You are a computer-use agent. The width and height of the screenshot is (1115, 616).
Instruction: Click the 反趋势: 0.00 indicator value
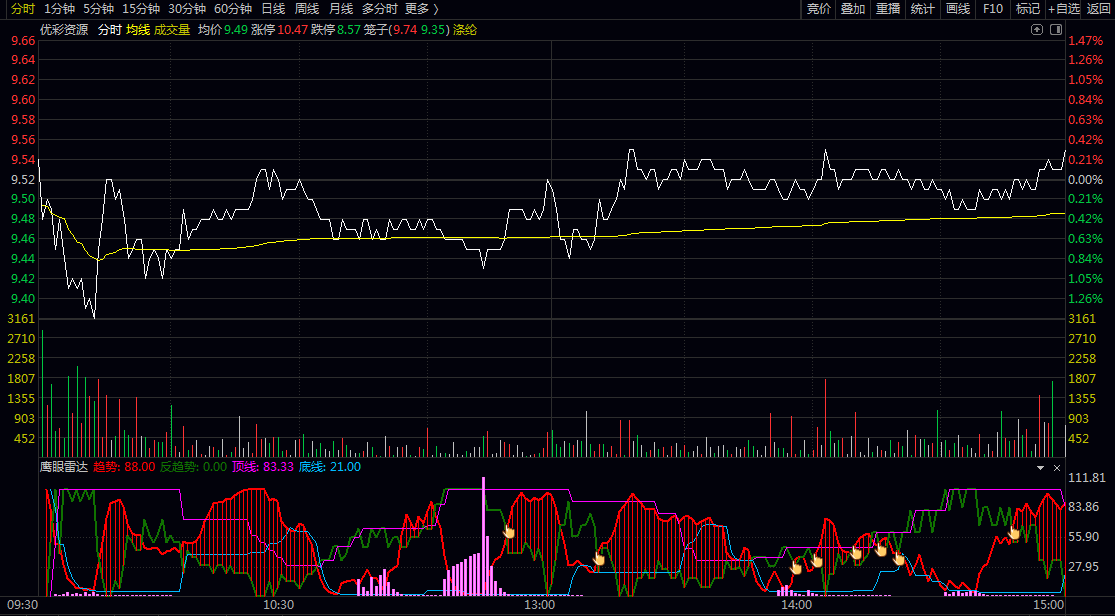coord(193,467)
